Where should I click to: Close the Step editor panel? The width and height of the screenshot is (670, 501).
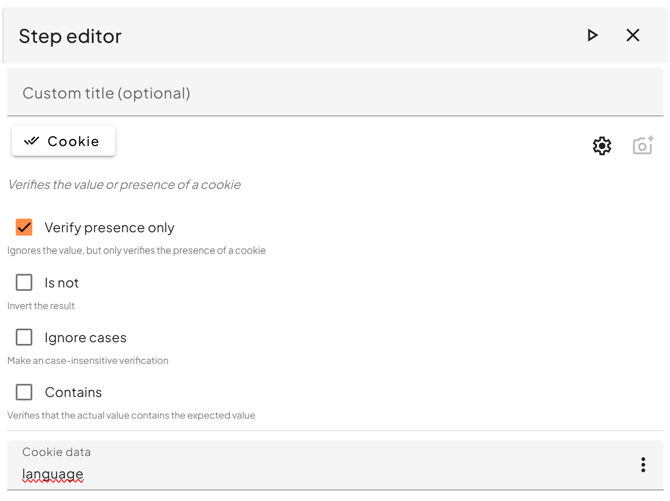(x=633, y=36)
